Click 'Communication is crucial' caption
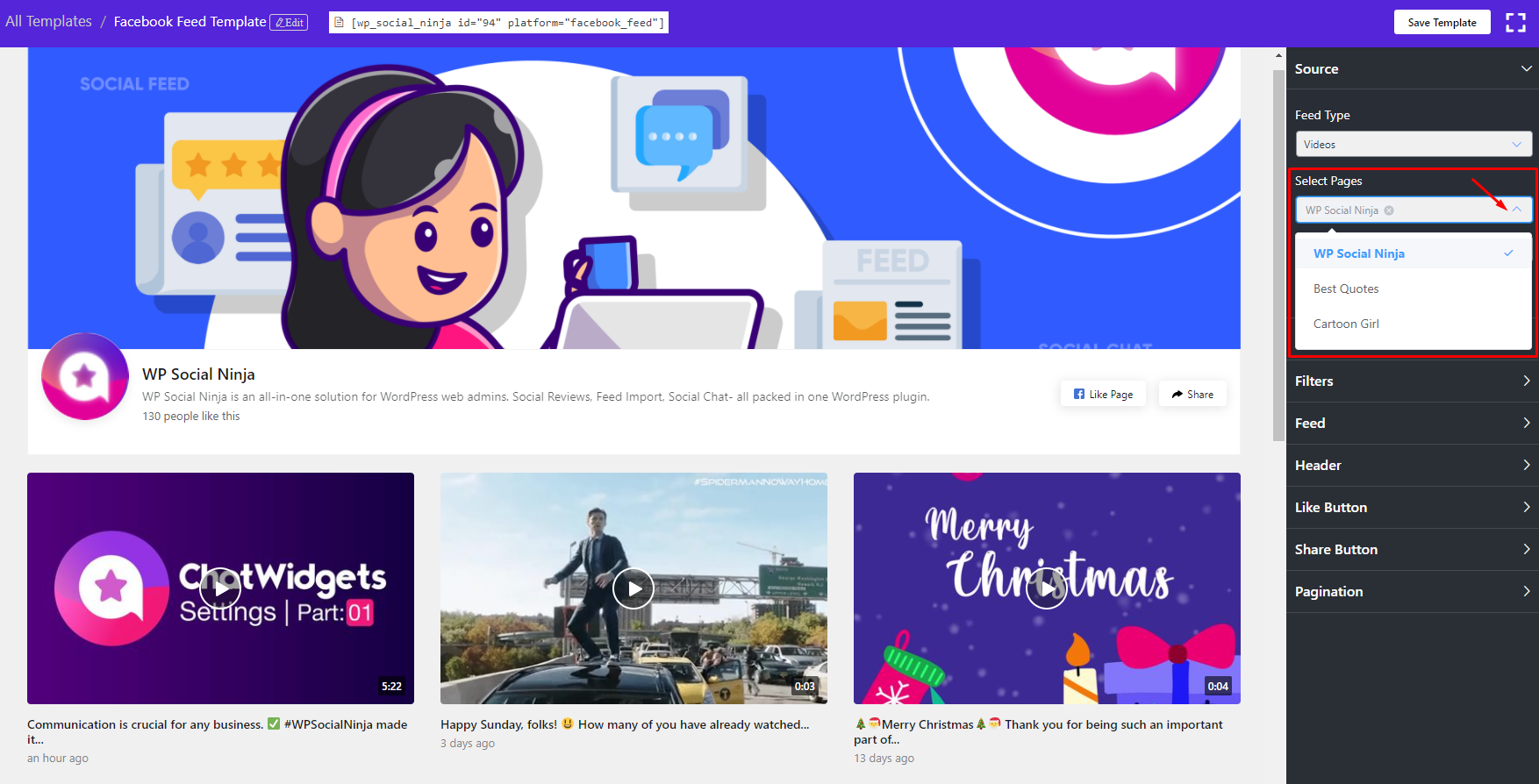 218,731
